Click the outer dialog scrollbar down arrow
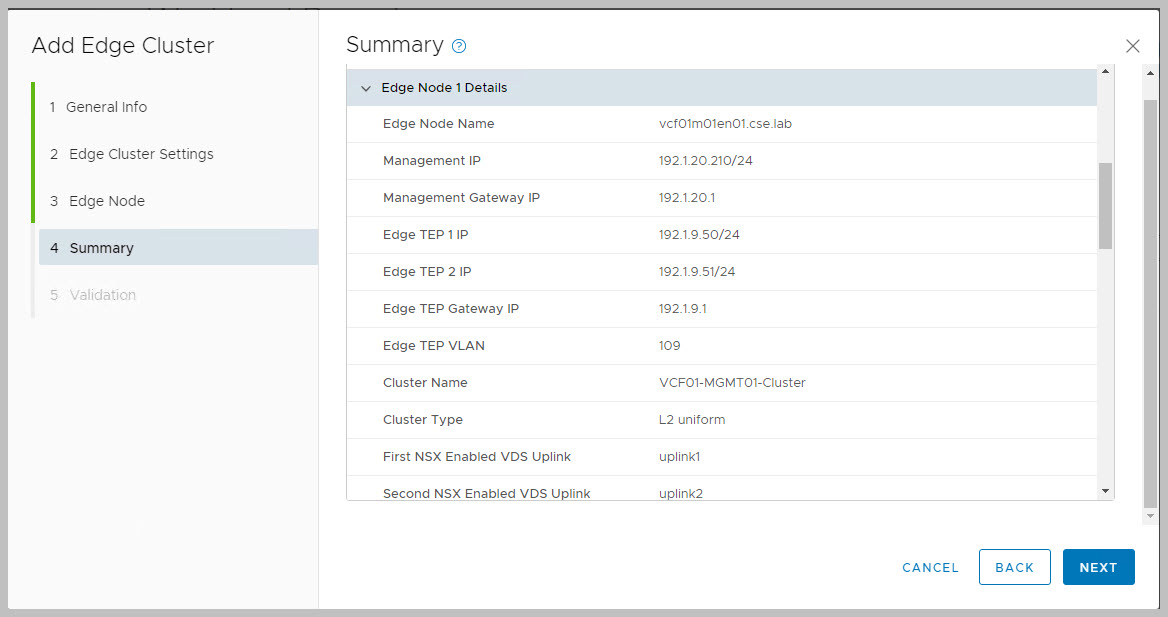This screenshot has width=1168, height=617. (x=1150, y=515)
